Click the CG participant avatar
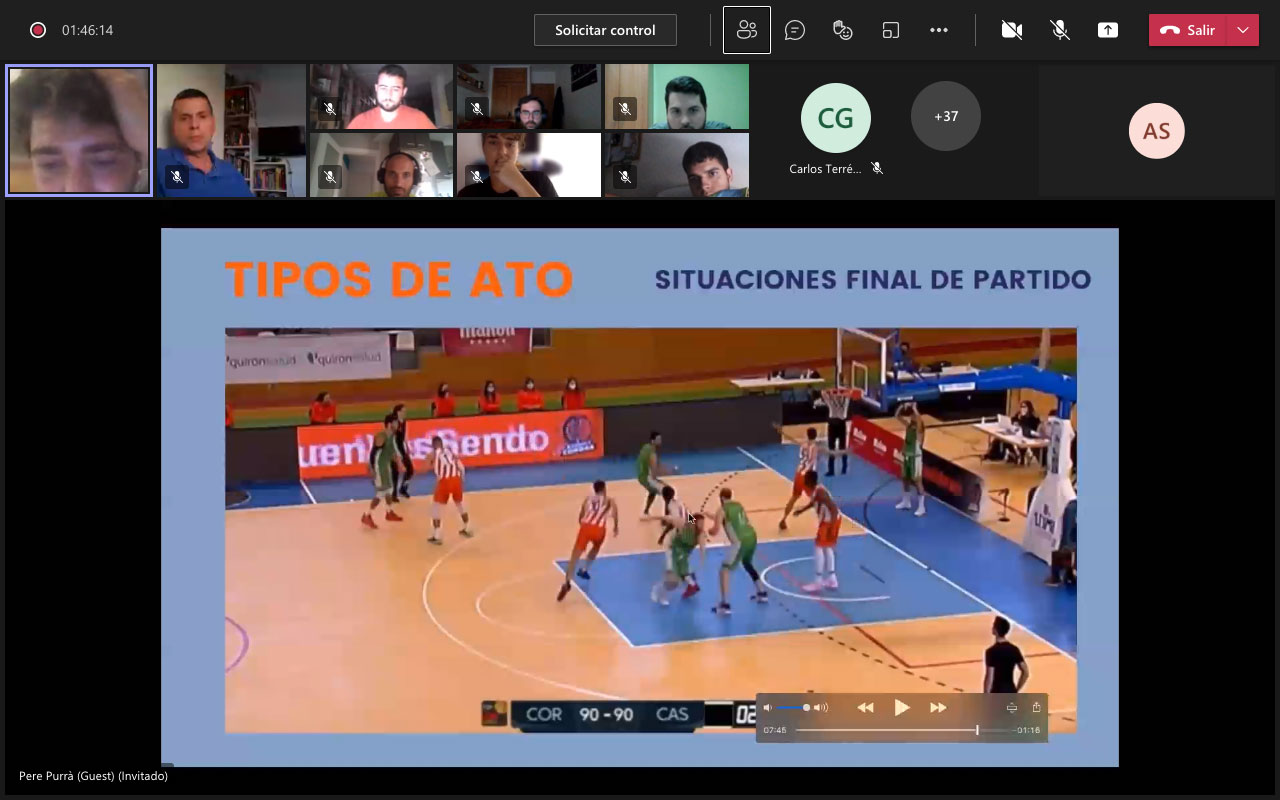The height and width of the screenshot is (800, 1280). click(836, 118)
